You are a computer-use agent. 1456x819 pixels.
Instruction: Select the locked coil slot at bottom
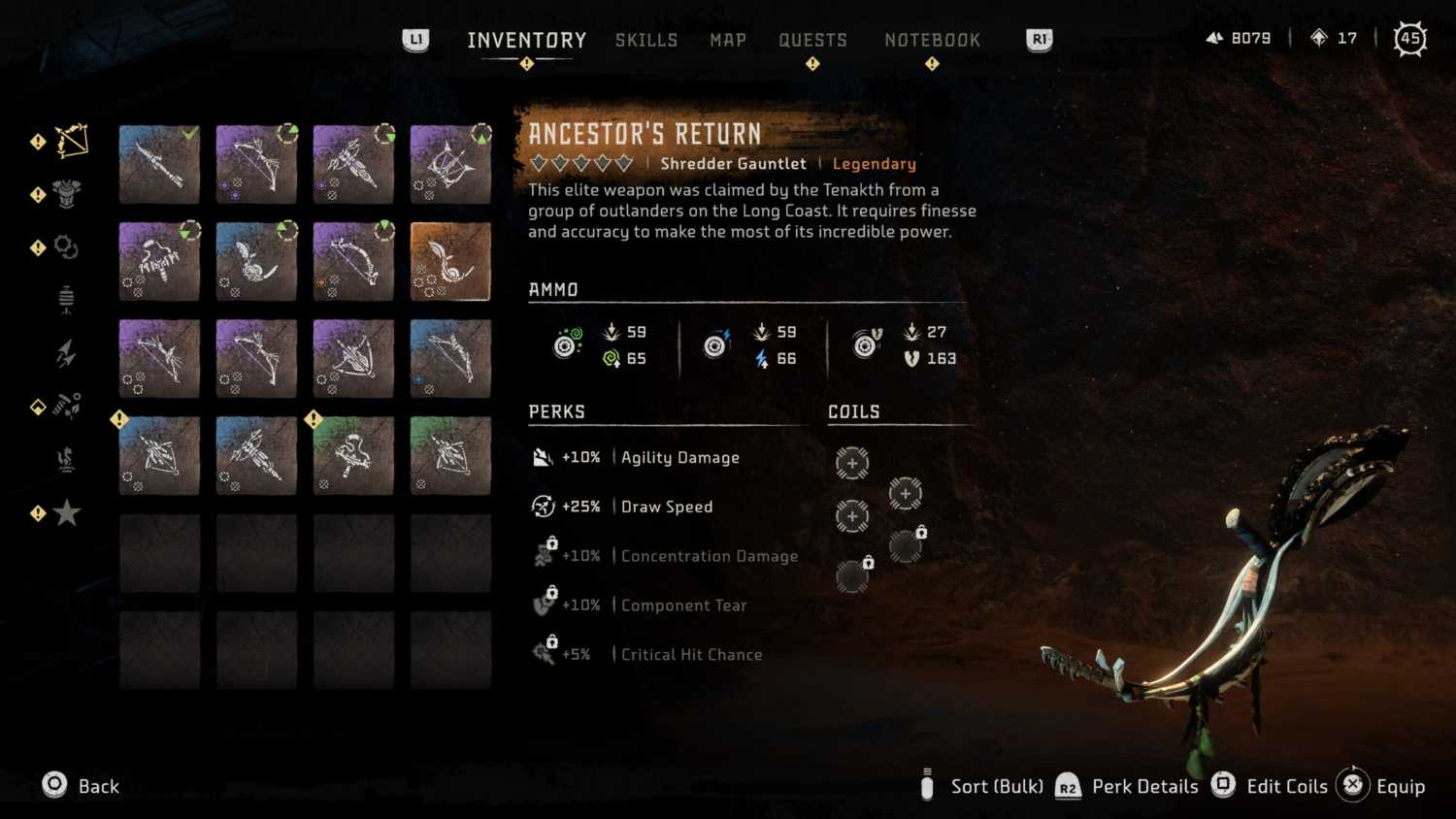(x=853, y=576)
